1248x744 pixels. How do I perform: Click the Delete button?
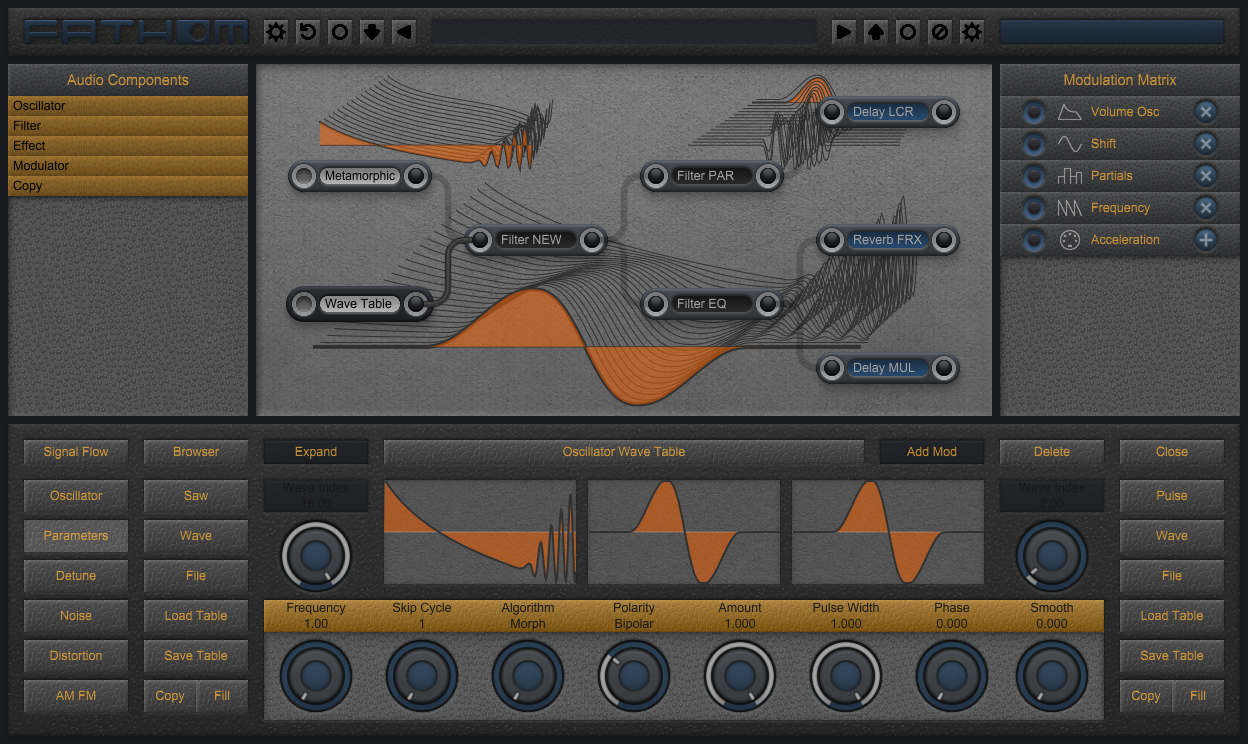pos(1052,452)
